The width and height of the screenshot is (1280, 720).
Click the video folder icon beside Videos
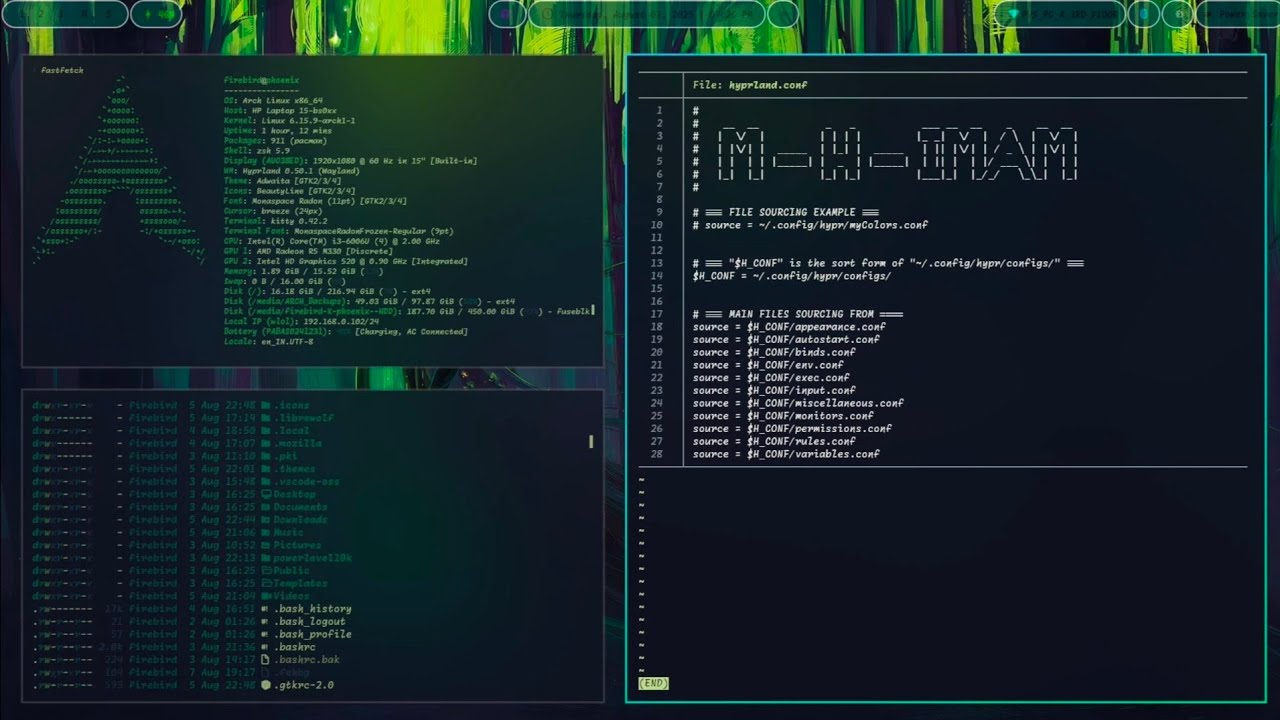[266, 596]
